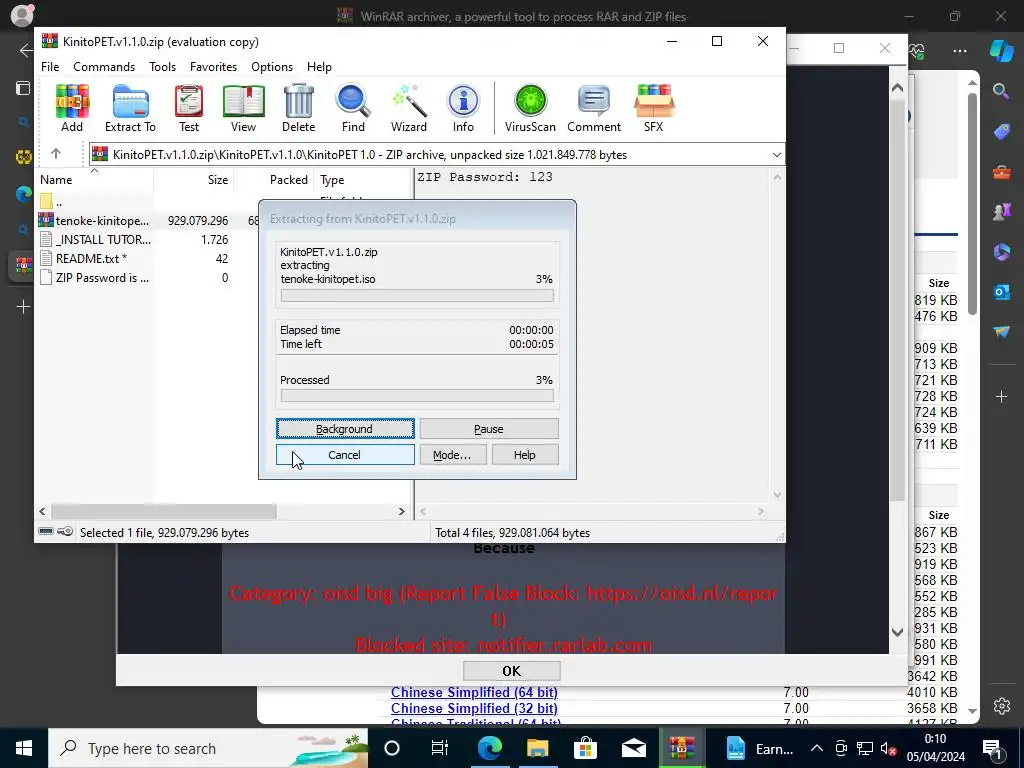The height and width of the screenshot is (768, 1024).
Task: Open the Tools menu
Action: click(162, 67)
